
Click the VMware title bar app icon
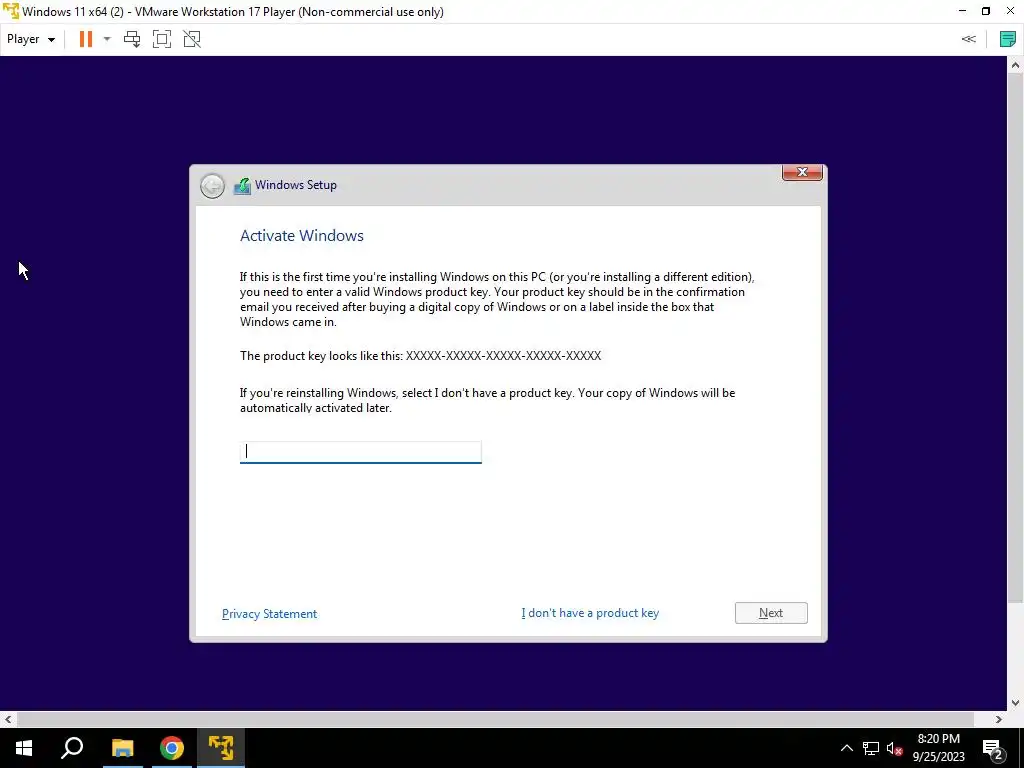pos(11,11)
